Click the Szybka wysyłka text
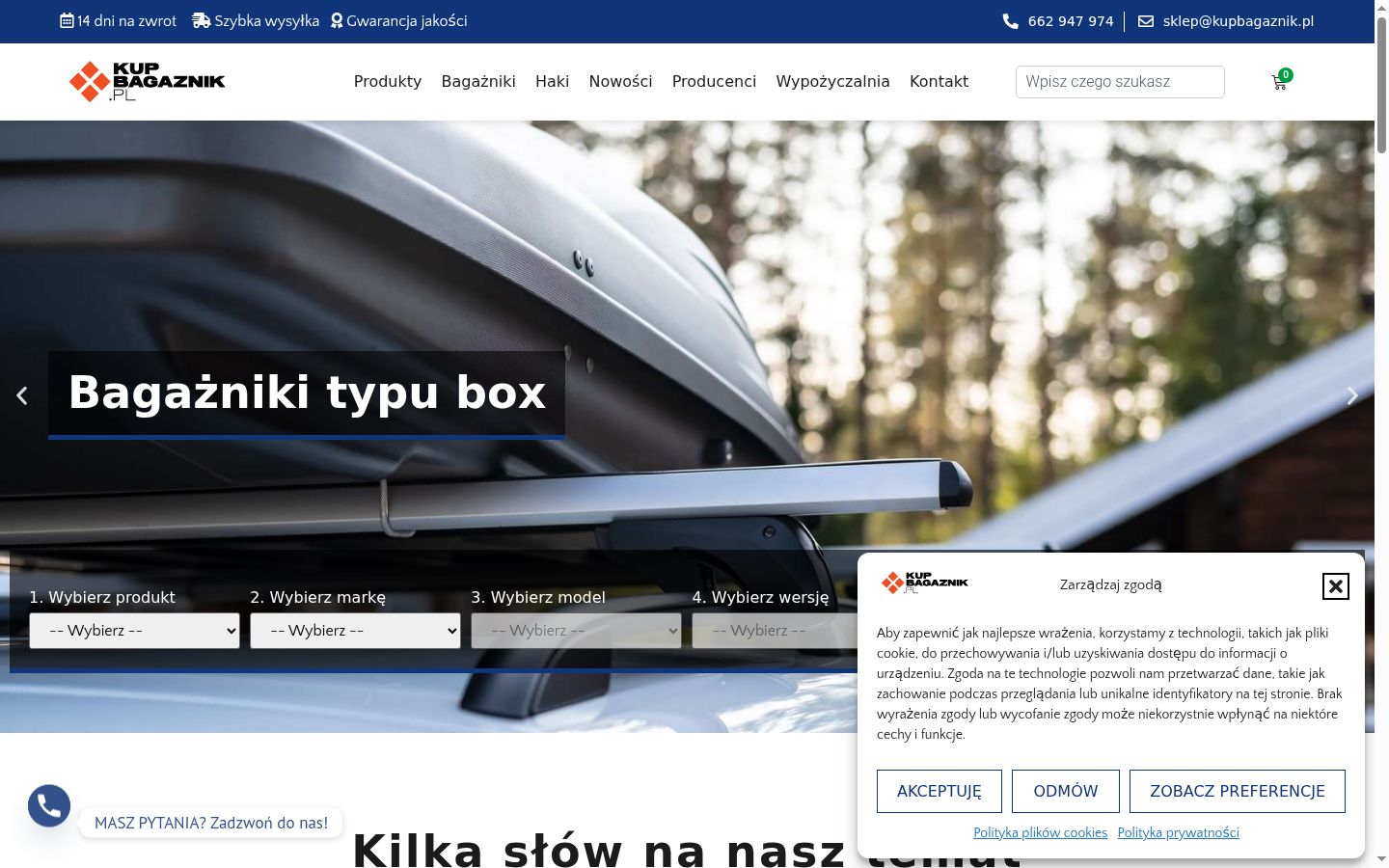The width and height of the screenshot is (1389, 868). pos(267,21)
